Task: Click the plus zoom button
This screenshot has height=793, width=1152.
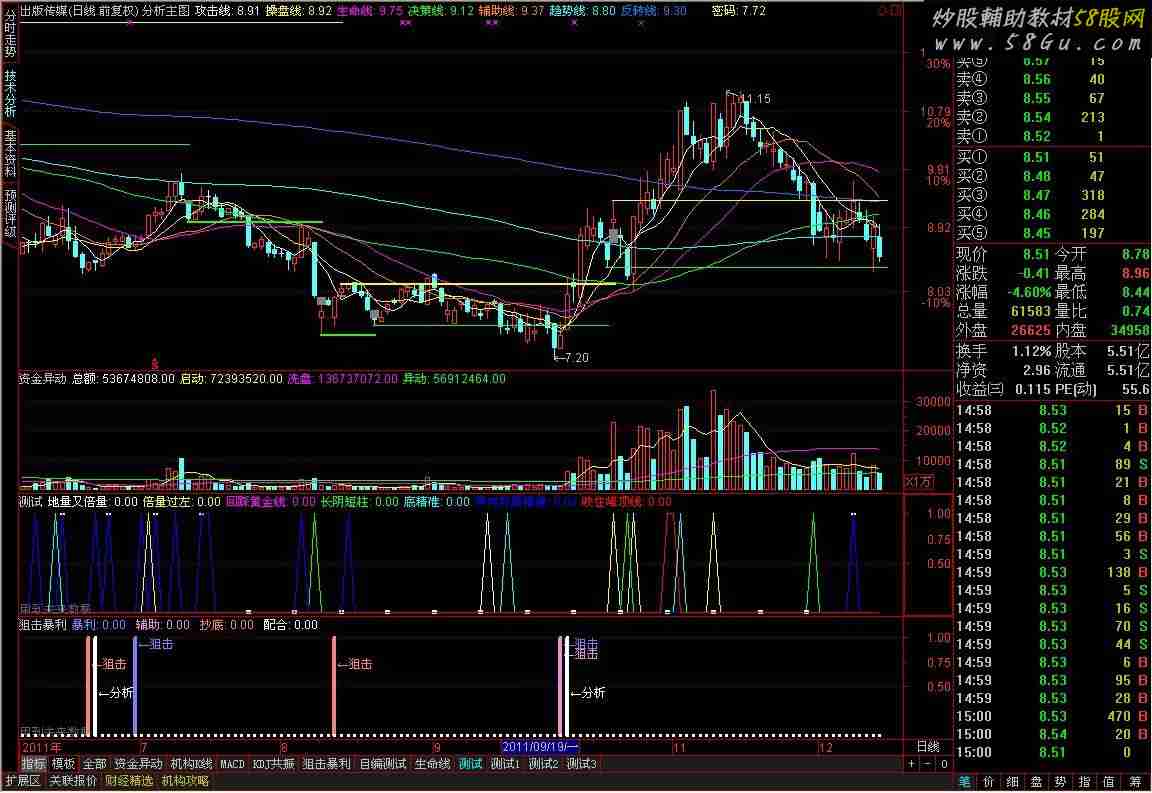Action: pos(911,764)
